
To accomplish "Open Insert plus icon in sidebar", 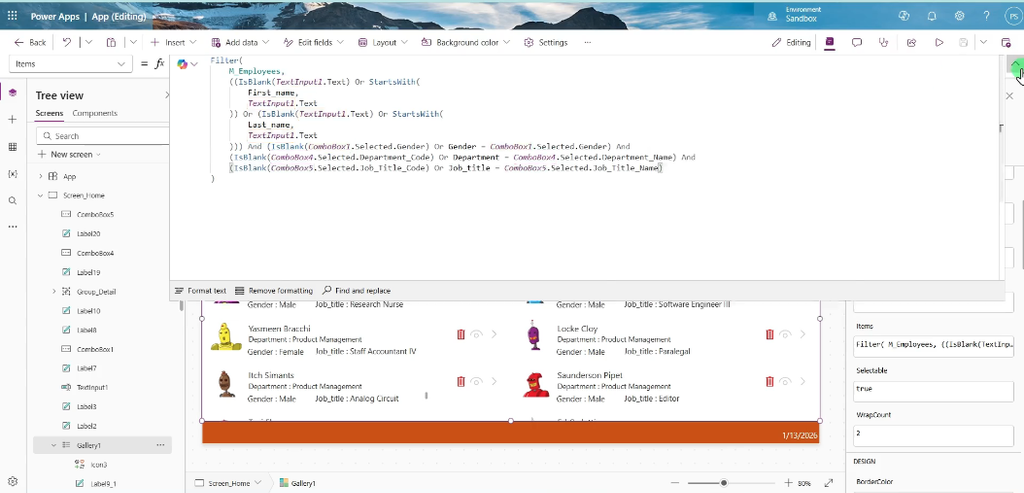I will tap(12, 119).
